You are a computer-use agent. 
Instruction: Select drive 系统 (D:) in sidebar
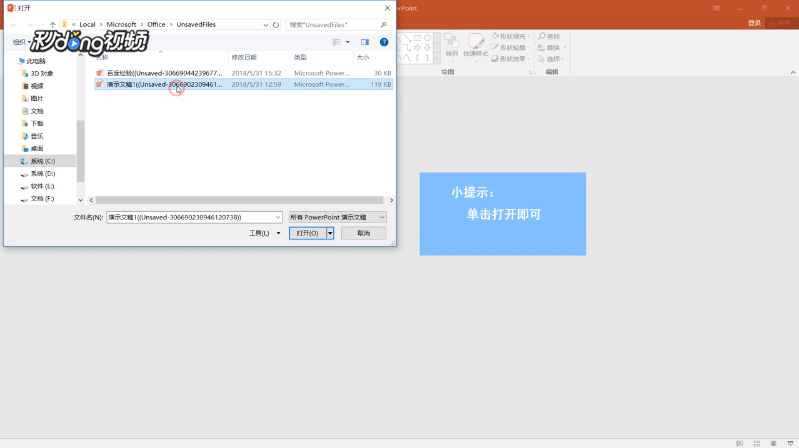click(x=38, y=174)
